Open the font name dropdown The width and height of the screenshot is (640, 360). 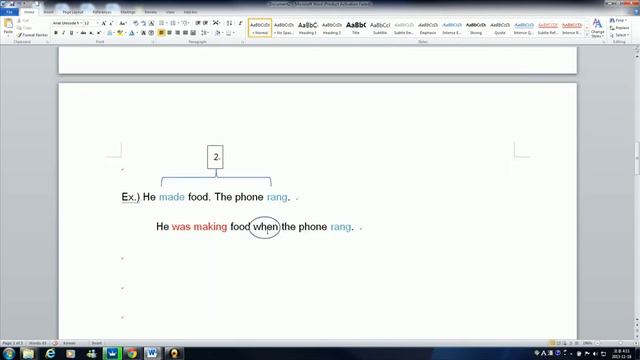click(x=81, y=23)
